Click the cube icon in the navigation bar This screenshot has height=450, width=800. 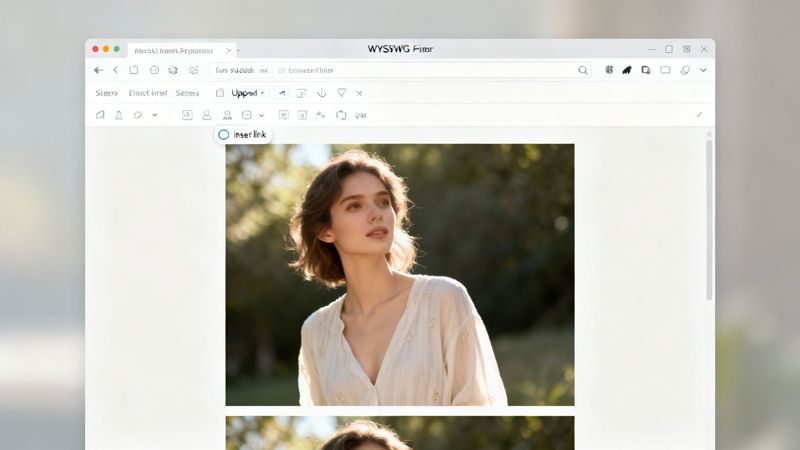tap(173, 70)
